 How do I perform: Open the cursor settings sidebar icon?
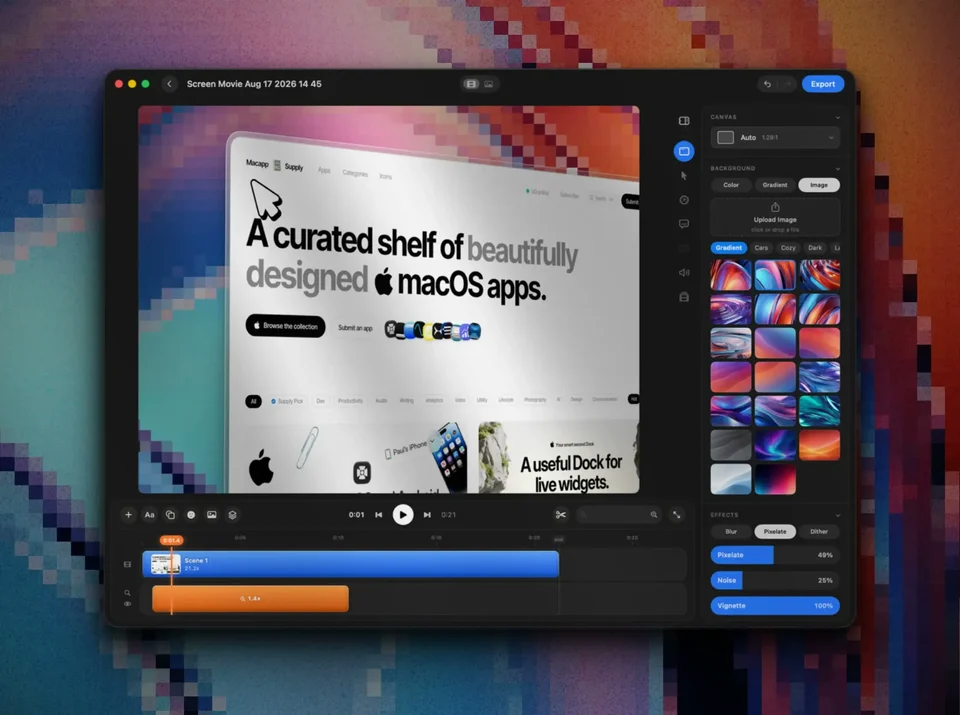pos(684,176)
